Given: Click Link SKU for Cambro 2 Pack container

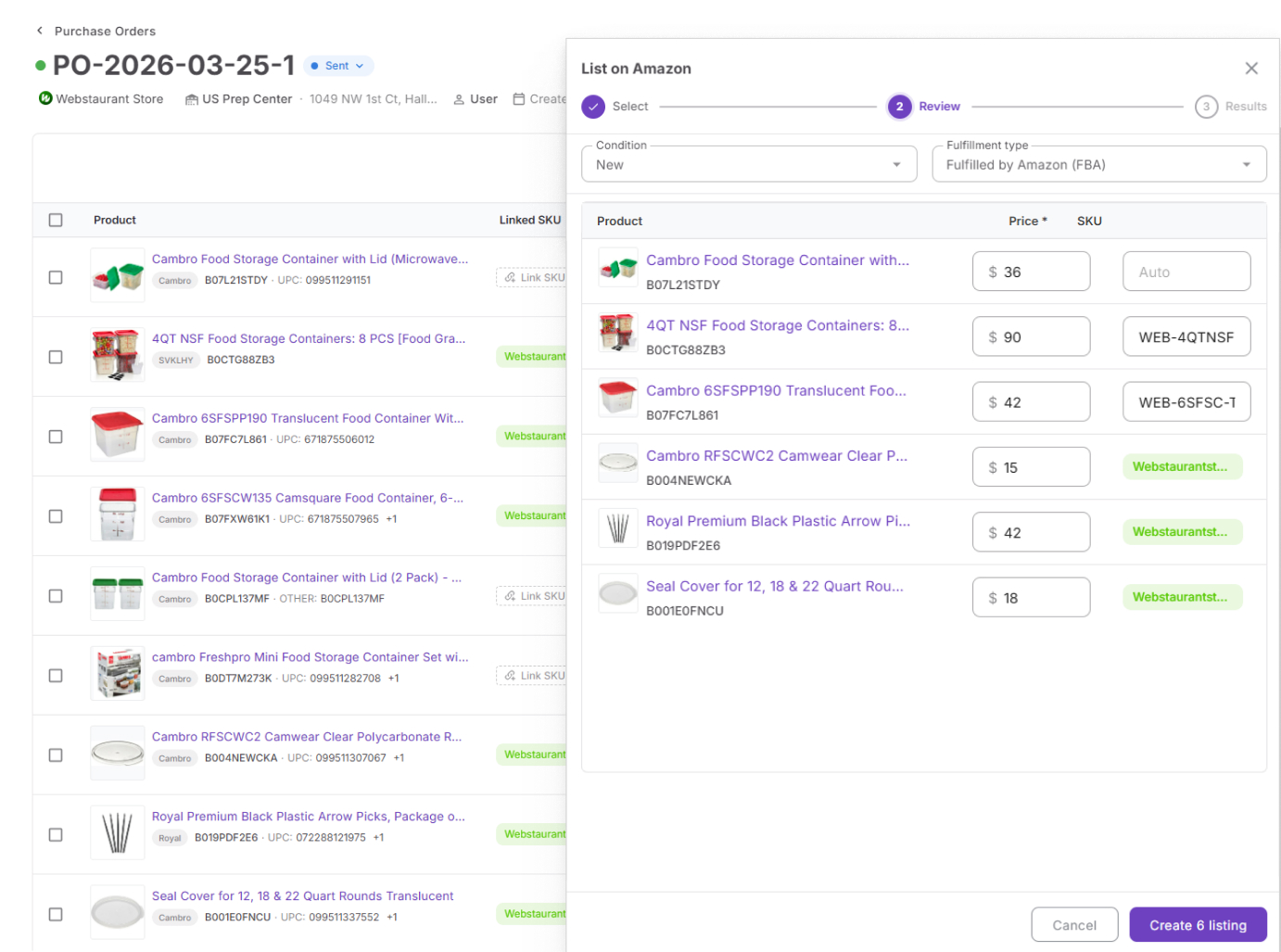Looking at the screenshot, I should pos(533,596).
